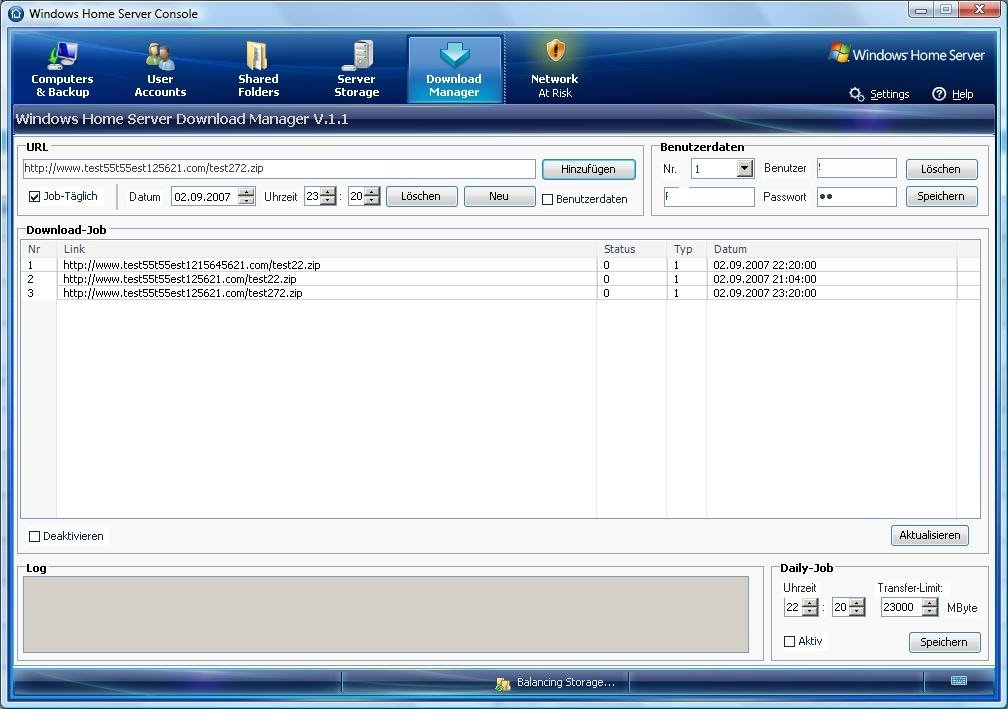Click the Aktualisieren button

pyautogui.click(x=930, y=535)
